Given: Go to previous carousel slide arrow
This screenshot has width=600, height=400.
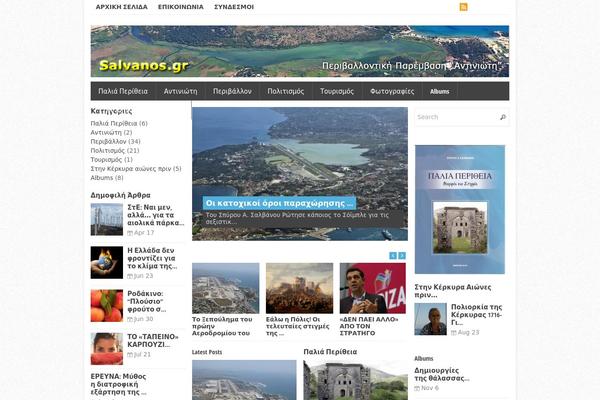Looking at the screenshot, I should (x=393, y=256).
